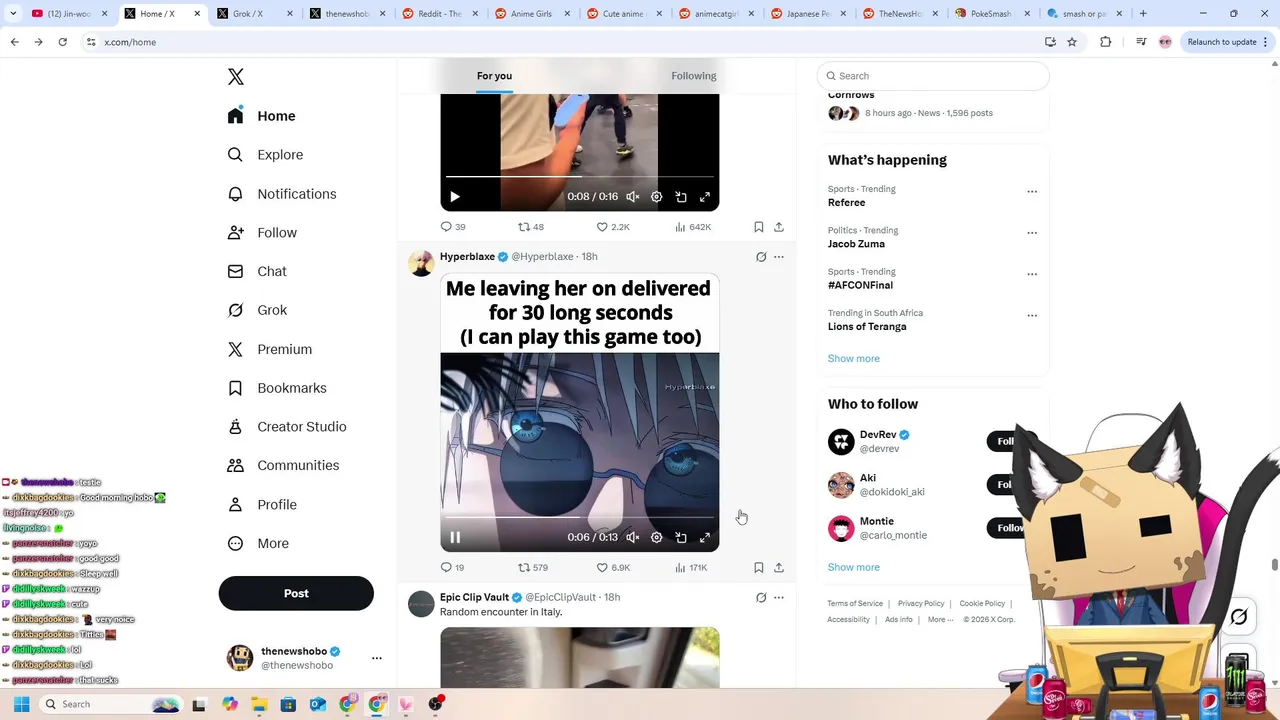Screen dimensions: 1280x720
Task: Seek in the top video progress bar
Action: 580,177
